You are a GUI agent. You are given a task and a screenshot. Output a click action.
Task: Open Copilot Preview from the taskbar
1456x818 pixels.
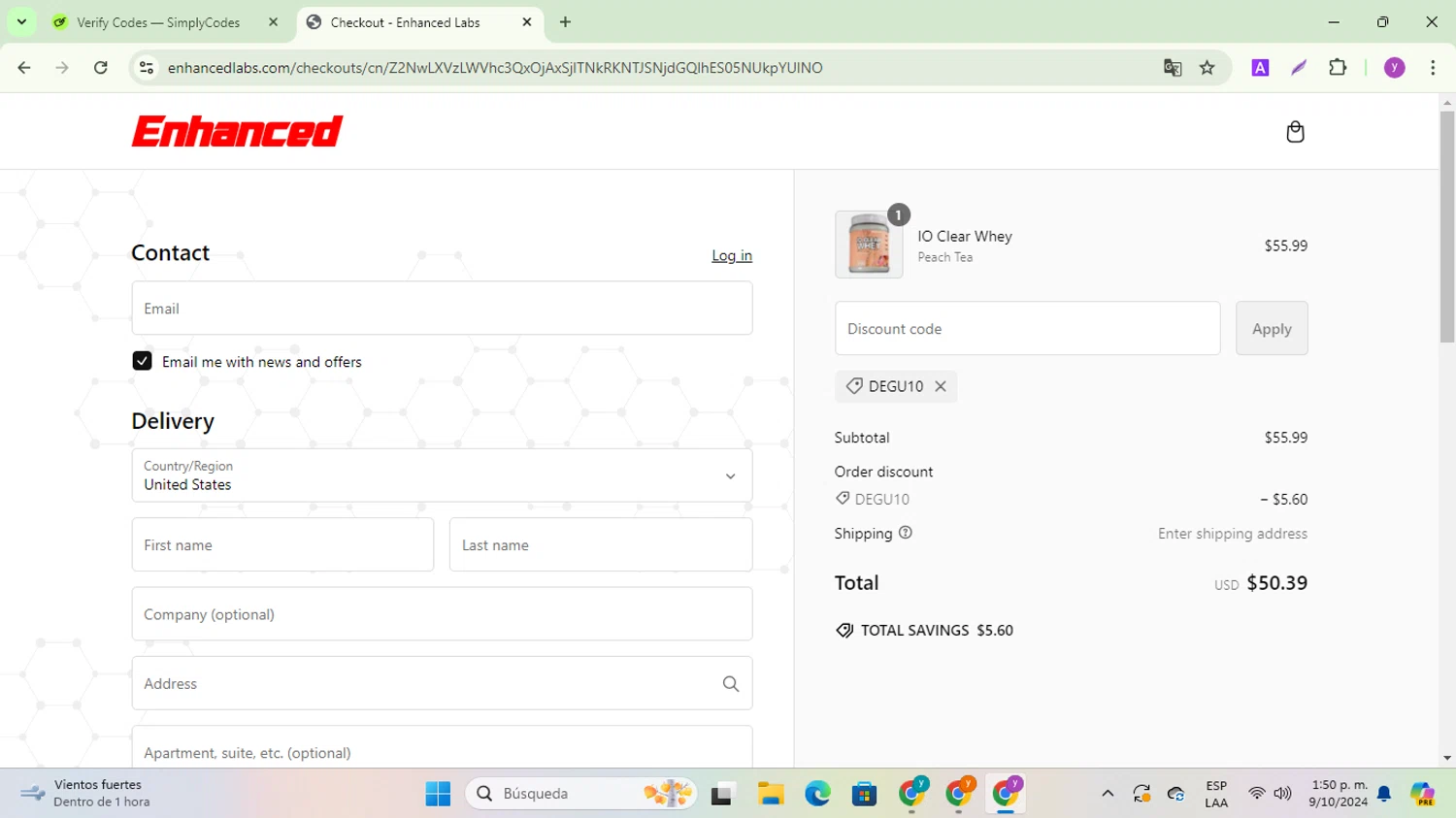tap(1423, 794)
